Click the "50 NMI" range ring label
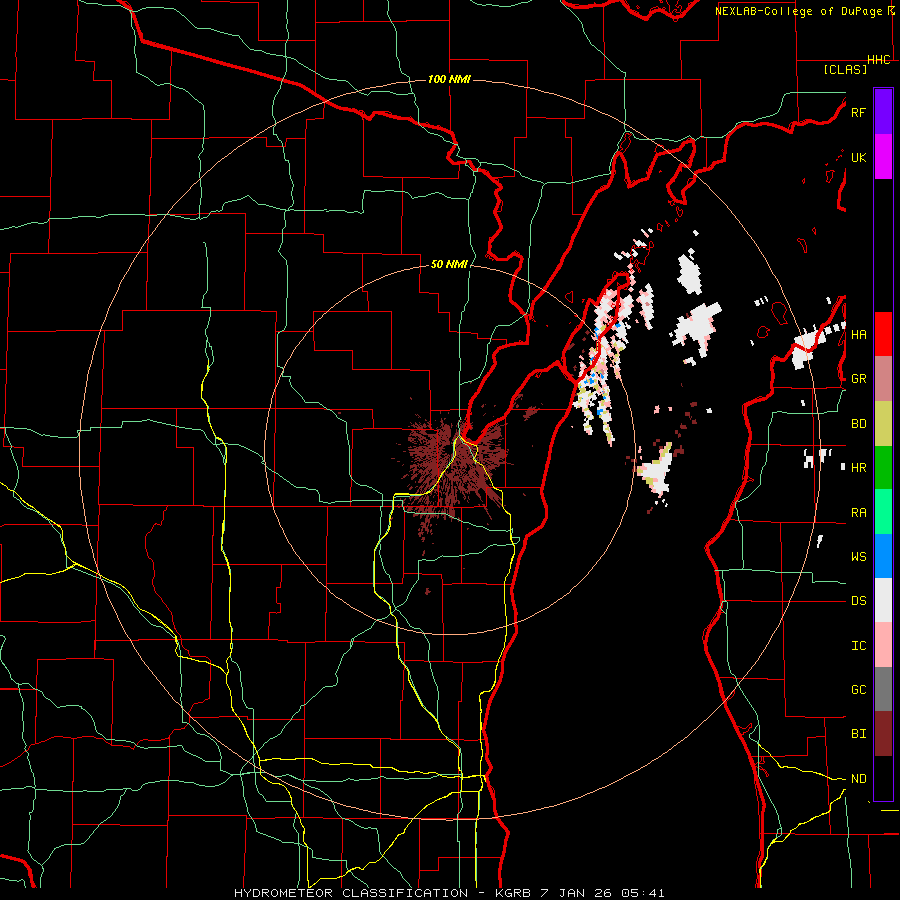This screenshot has height=900, width=900. pyautogui.click(x=449, y=264)
